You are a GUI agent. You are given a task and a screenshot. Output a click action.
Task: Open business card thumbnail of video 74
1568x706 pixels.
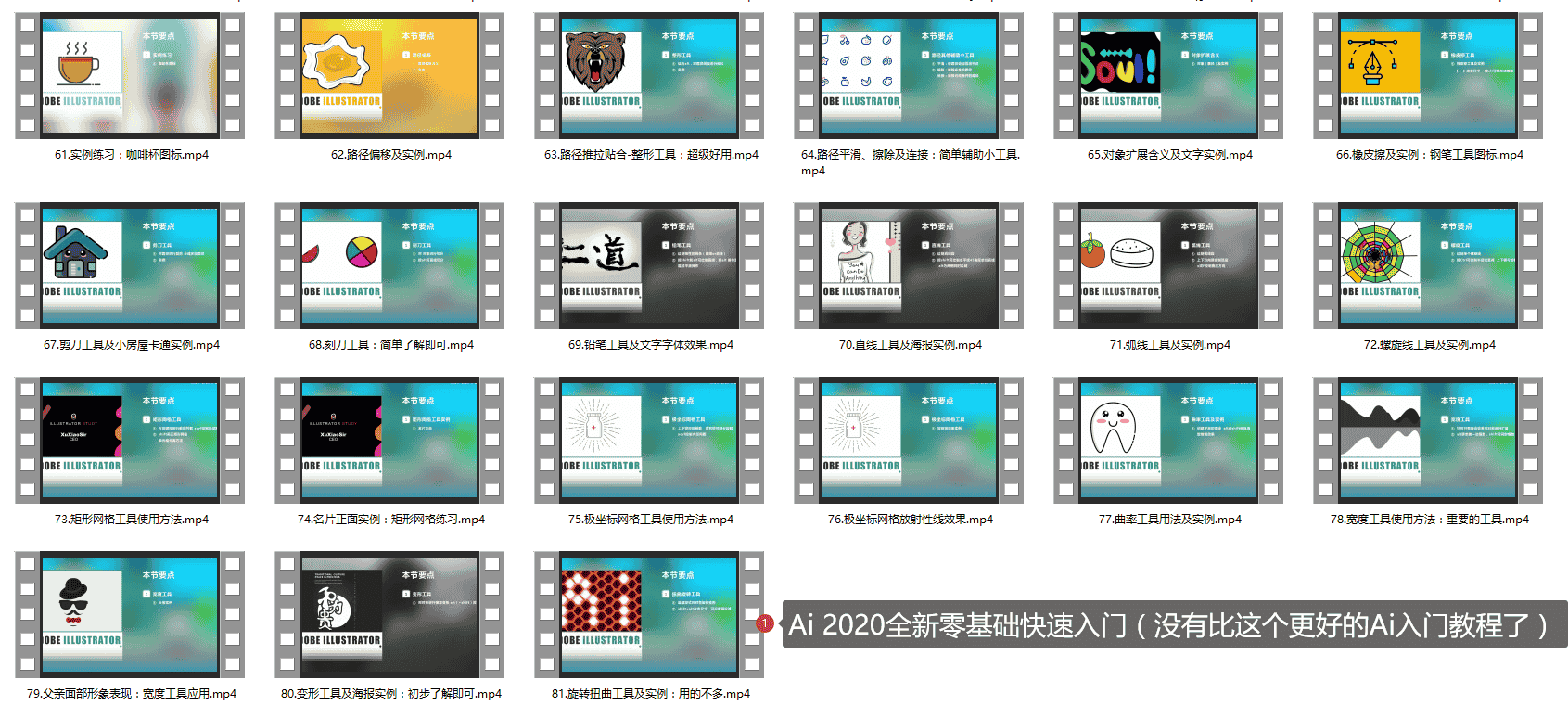pyautogui.click(x=389, y=440)
